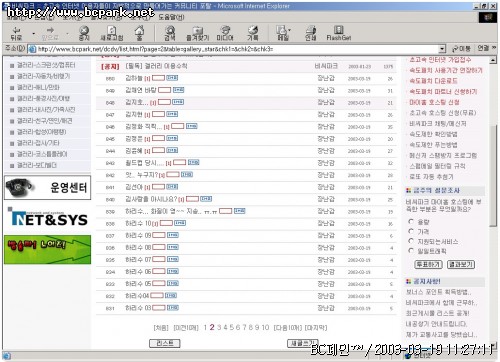
Task: Click the [처음] pagination link
Action: coord(161,328)
